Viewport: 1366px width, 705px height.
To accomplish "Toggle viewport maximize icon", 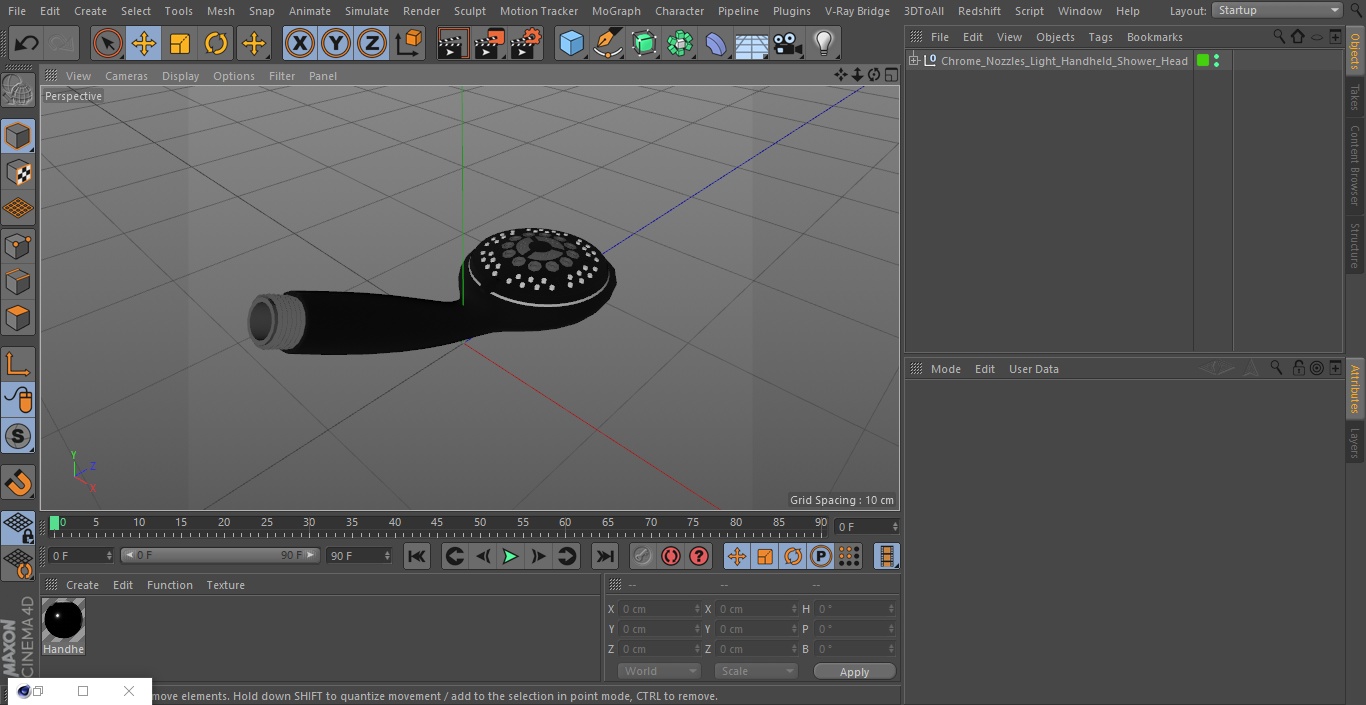I will click(891, 75).
